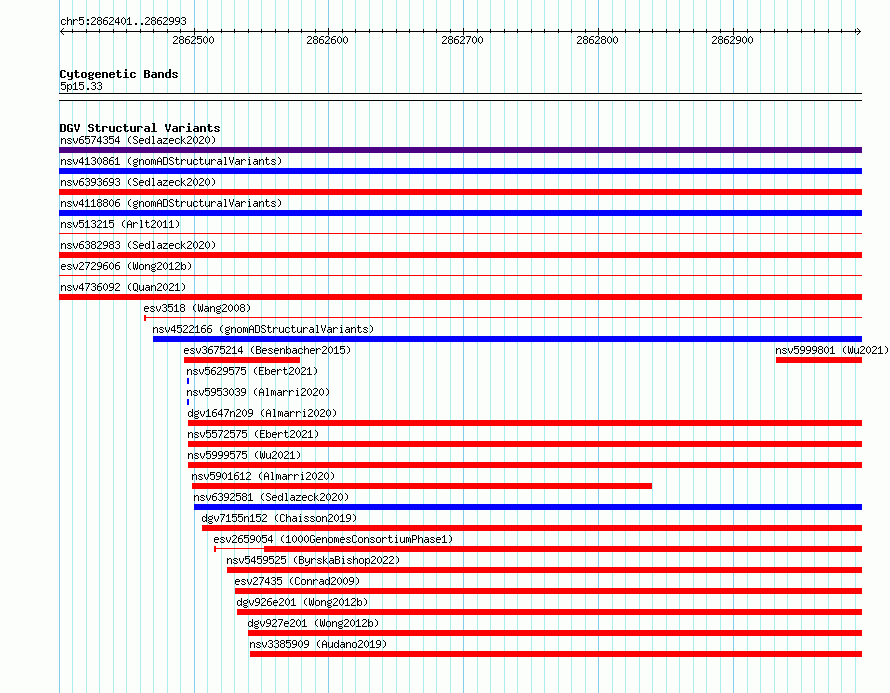
Task: Click red bar under dgv7155n152
Action: pos(532,528)
